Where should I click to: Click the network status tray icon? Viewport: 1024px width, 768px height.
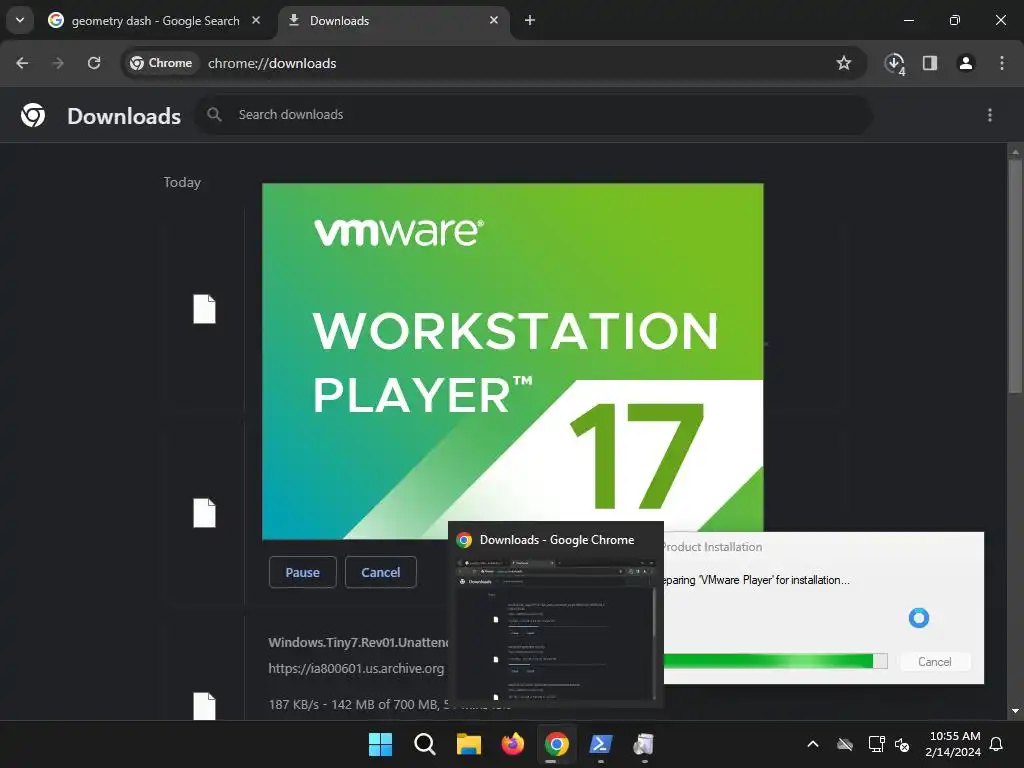(x=876, y=744)
